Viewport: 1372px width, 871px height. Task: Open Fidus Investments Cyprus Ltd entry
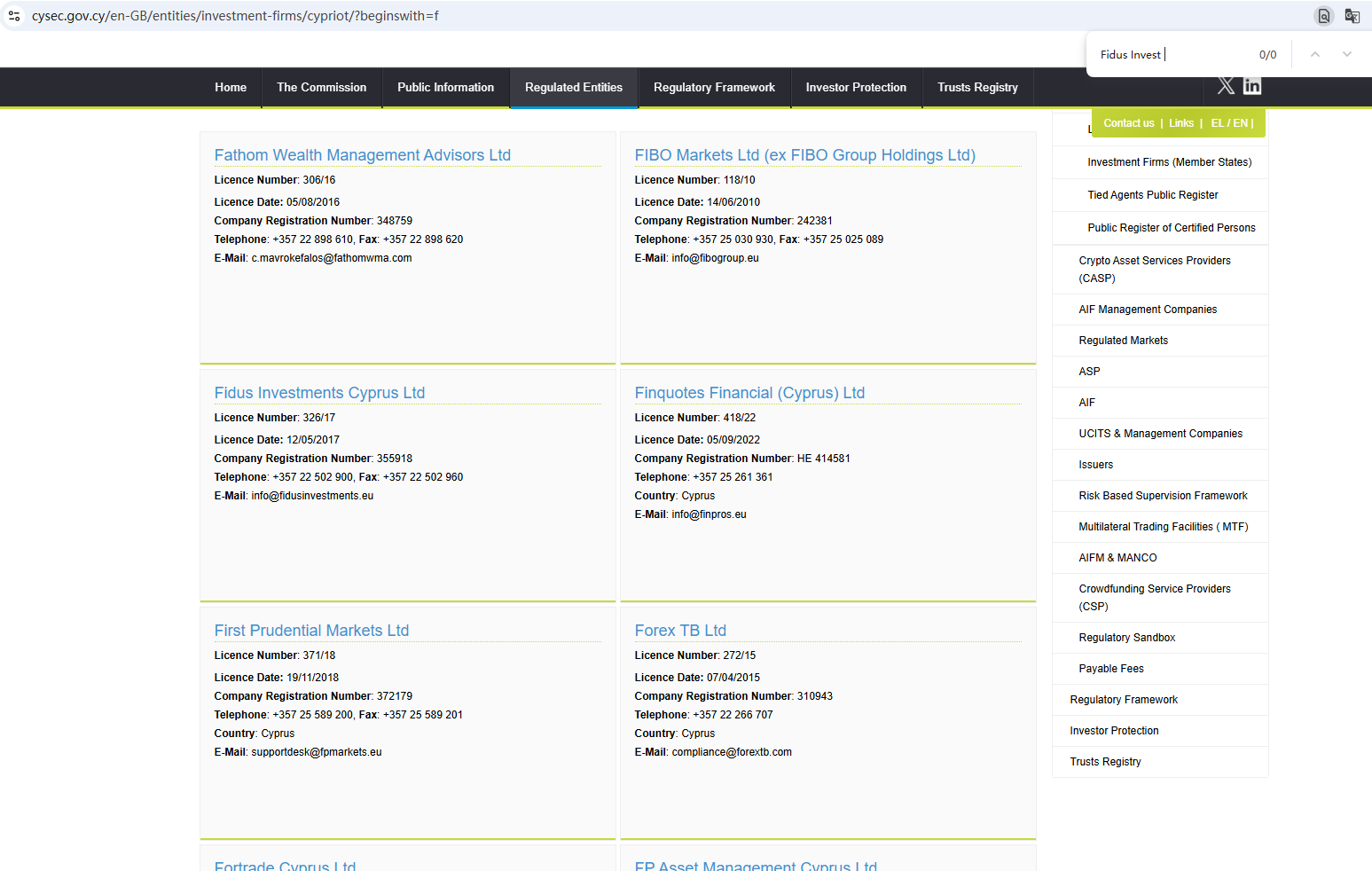coord(319,393)
